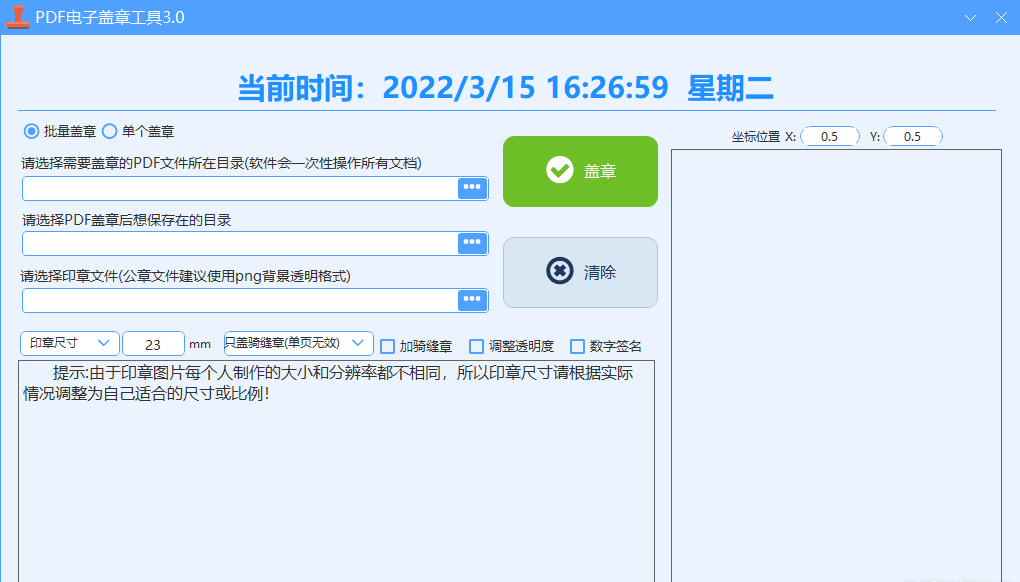Browse for the 印章文件 stamp image

pos(472,300)
